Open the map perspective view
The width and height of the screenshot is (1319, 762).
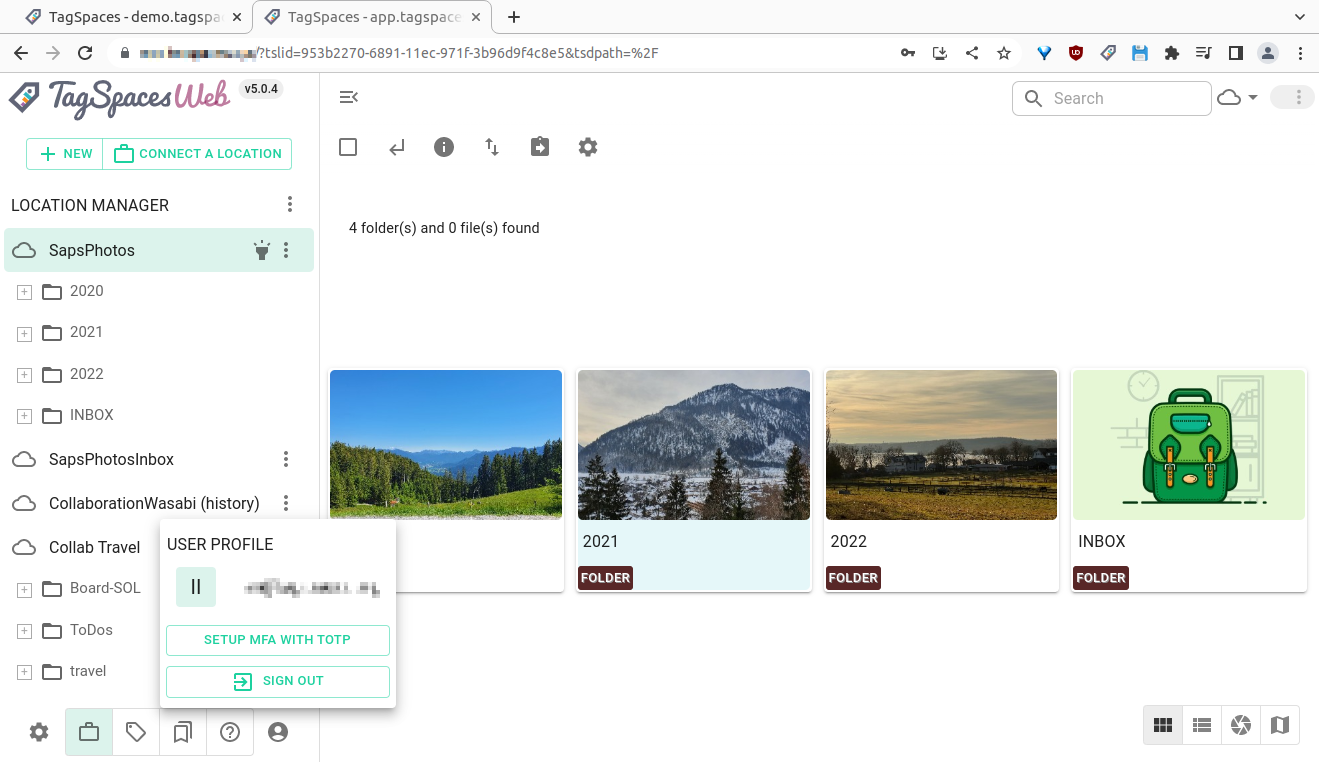point(1280,725)
